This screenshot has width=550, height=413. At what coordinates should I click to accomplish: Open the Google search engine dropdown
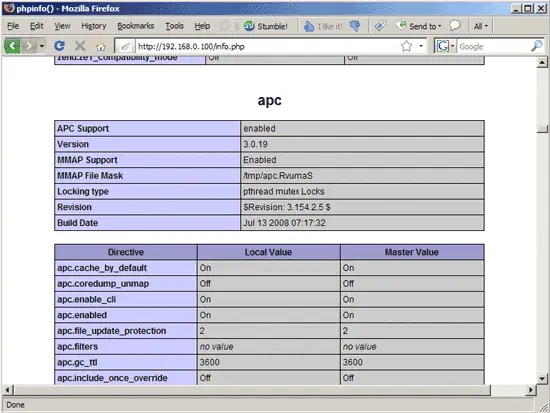[445, 46]
